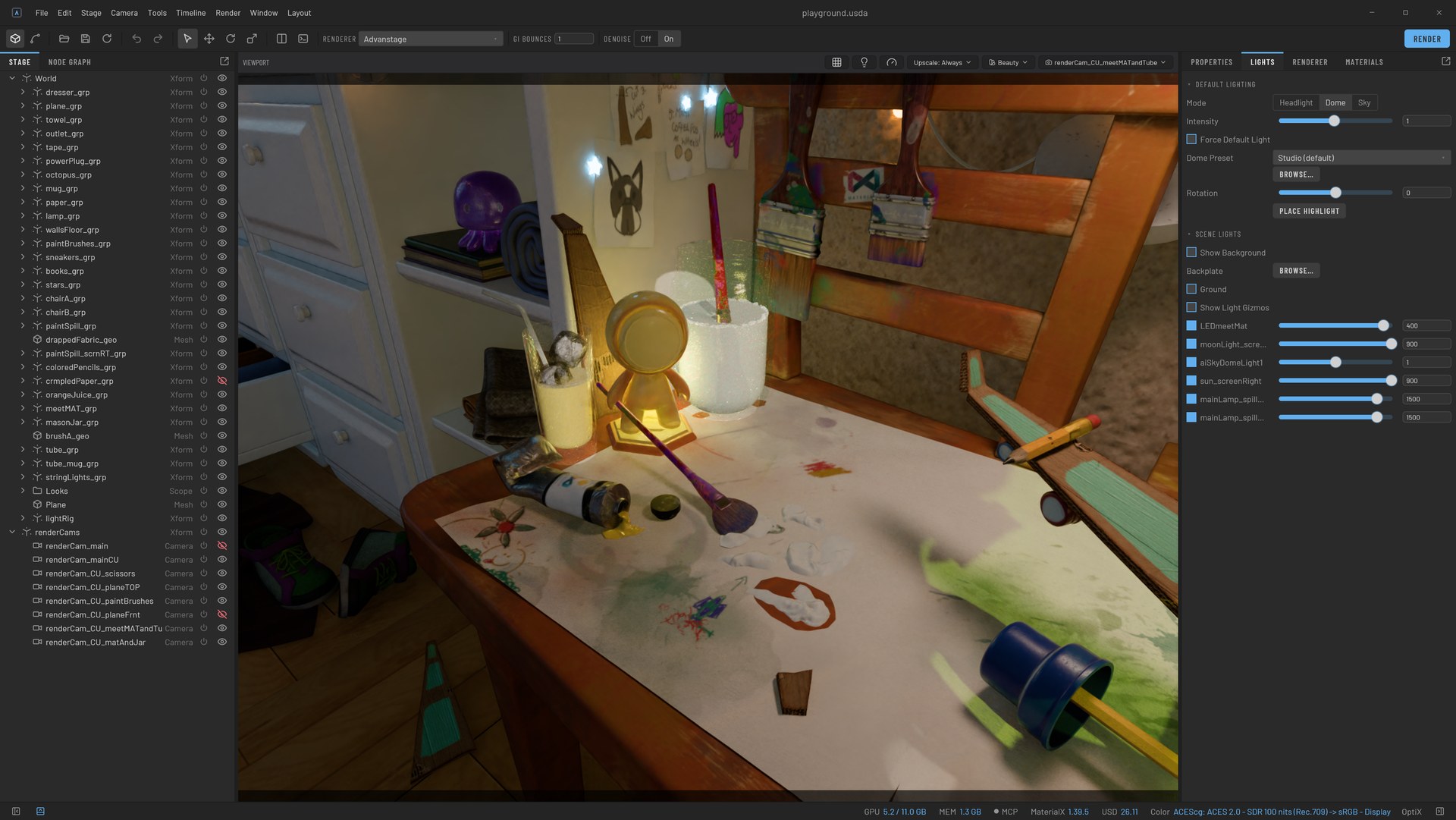Toggle the split view layout icon
This screenshot has width=1456, height=820.
click(281, 39)
